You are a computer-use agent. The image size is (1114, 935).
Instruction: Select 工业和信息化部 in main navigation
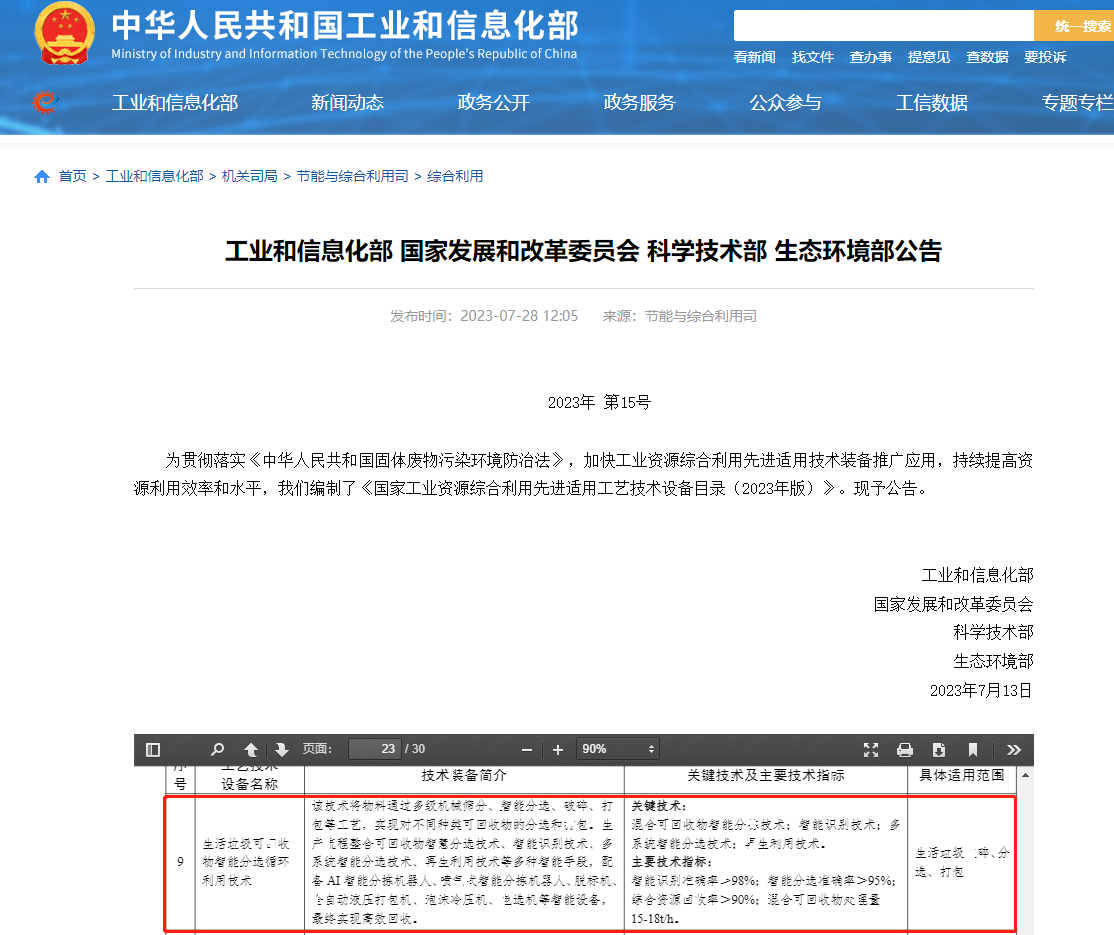pos(175,102)
